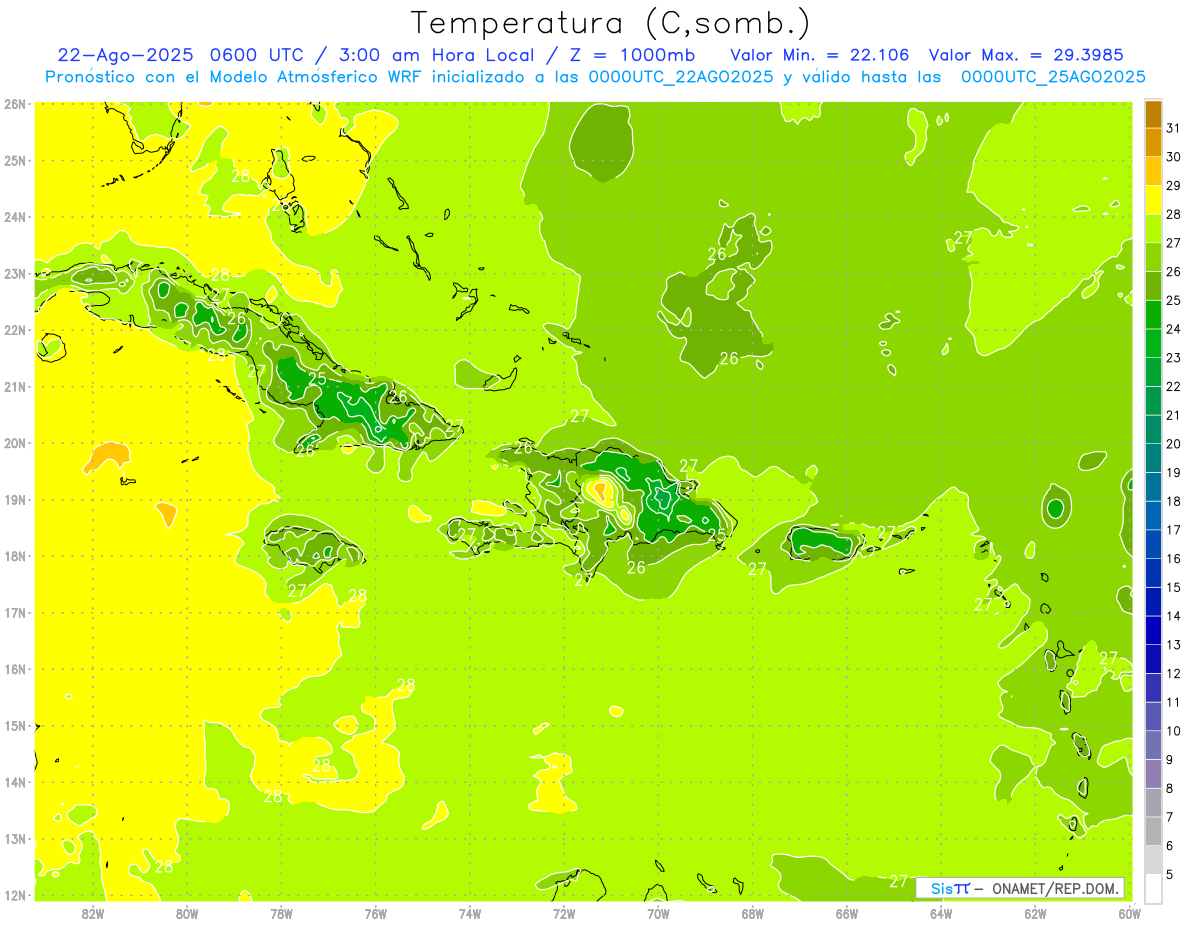Click the "62W" longitude axis label
Image resolution: width=1200 pixels, height=927 pixels.
click(1035, 913)
